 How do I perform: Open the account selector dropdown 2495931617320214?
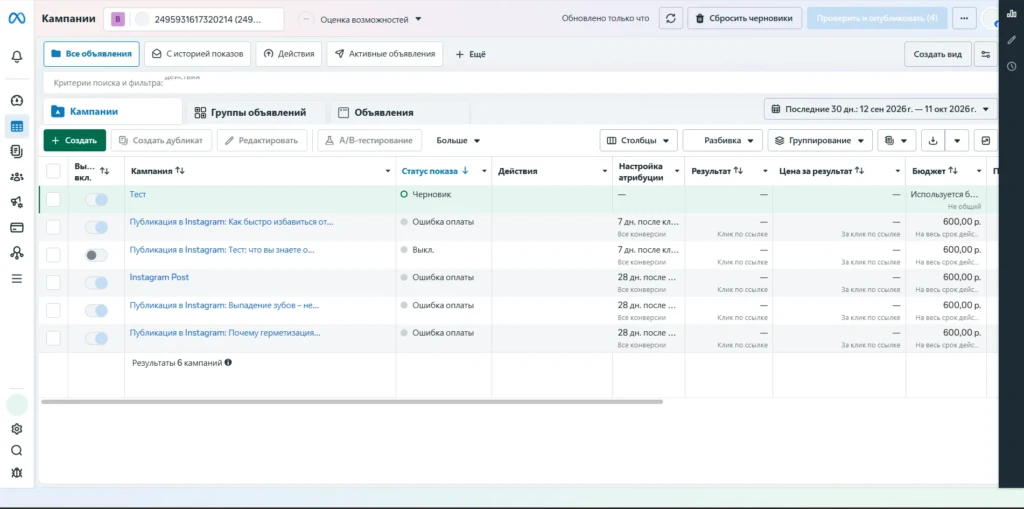point(194,19)
